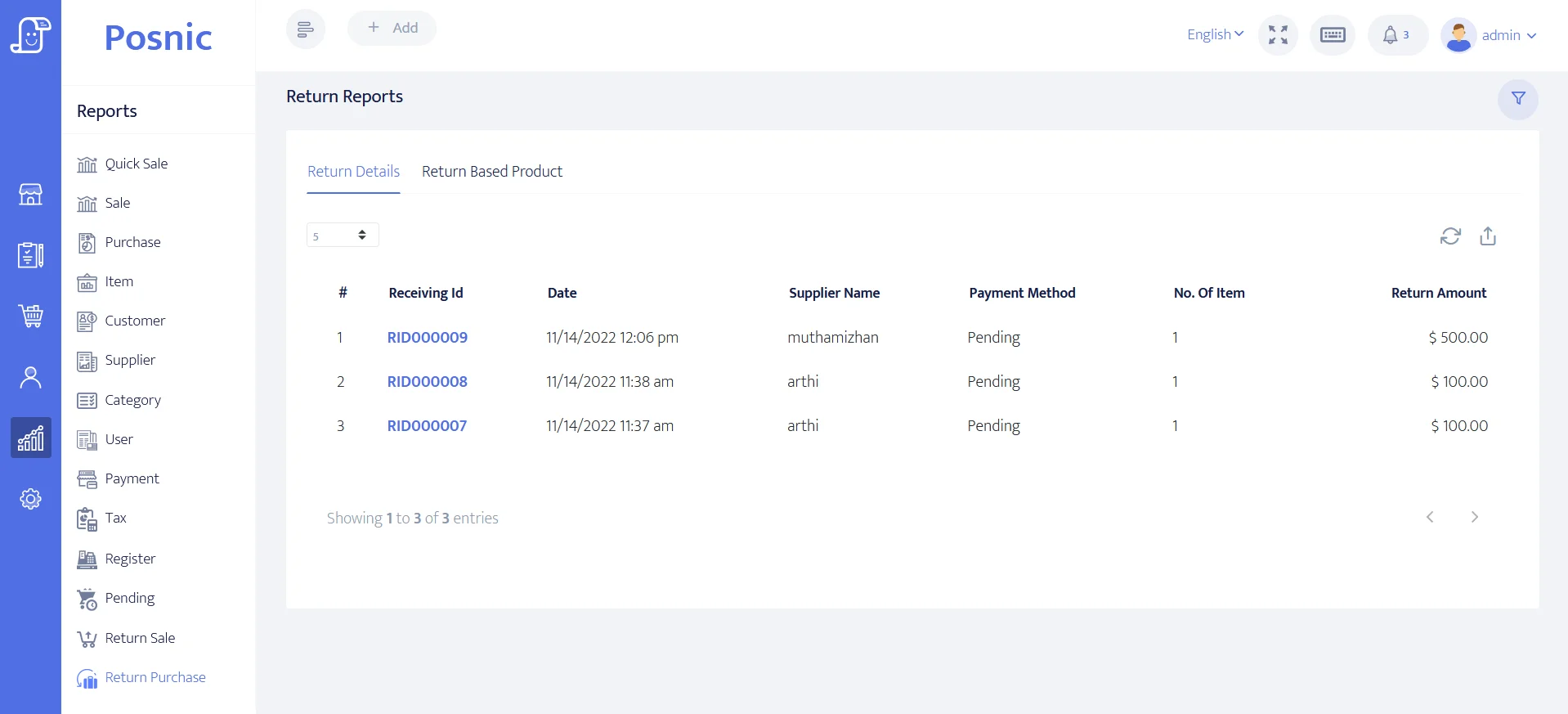
Task: Open the store icon in sidebar
Action: coord(30,195)
